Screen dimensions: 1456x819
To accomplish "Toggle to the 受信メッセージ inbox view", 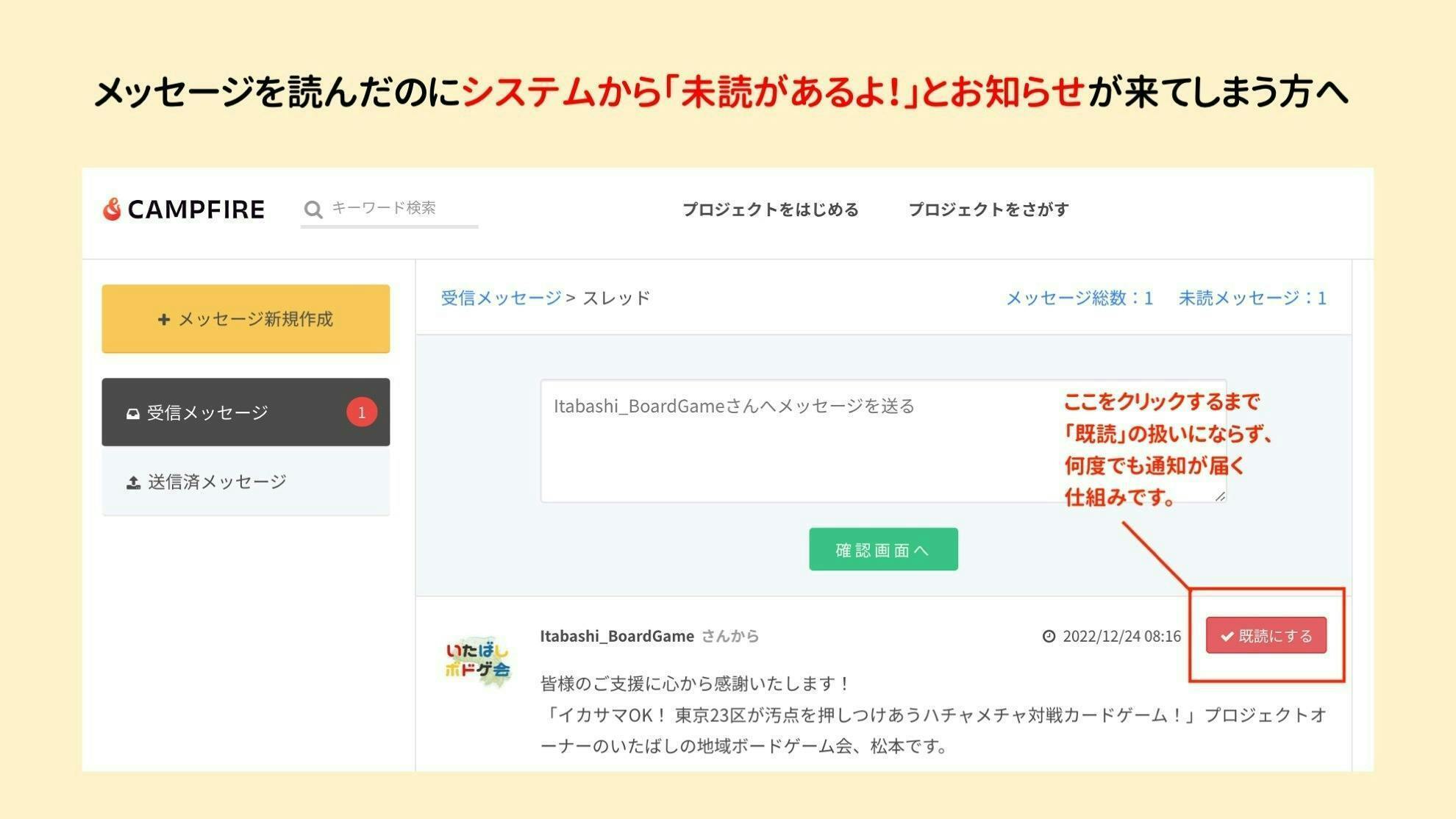I will coord(221,412).
